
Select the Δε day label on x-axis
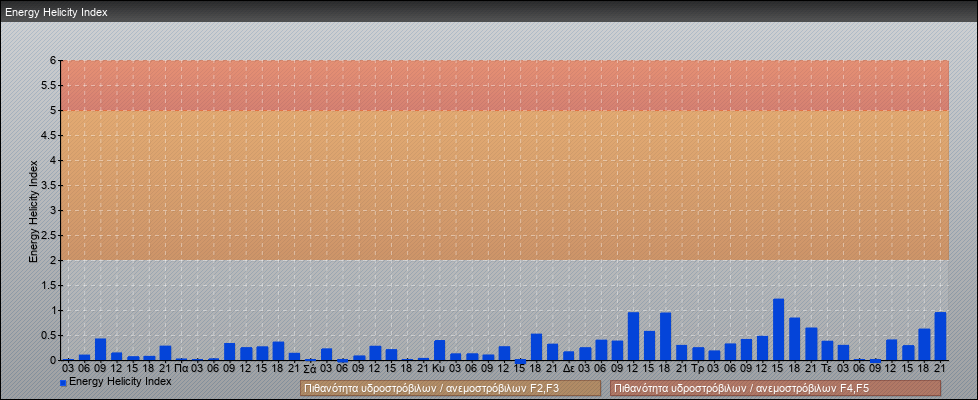(x=568, y=368)
